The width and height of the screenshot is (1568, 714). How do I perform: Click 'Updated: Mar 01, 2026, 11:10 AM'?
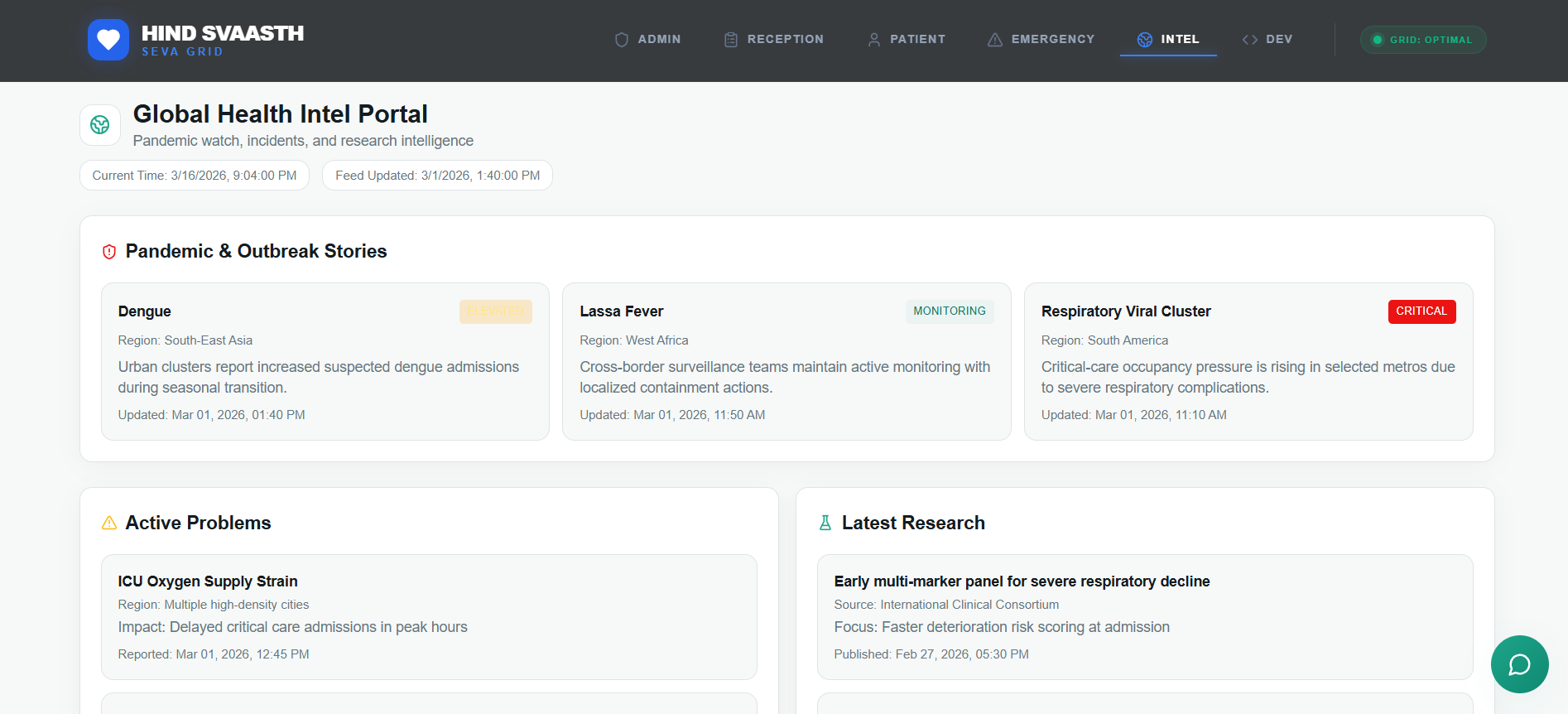pyautogui.click(x=1134, y=415)
